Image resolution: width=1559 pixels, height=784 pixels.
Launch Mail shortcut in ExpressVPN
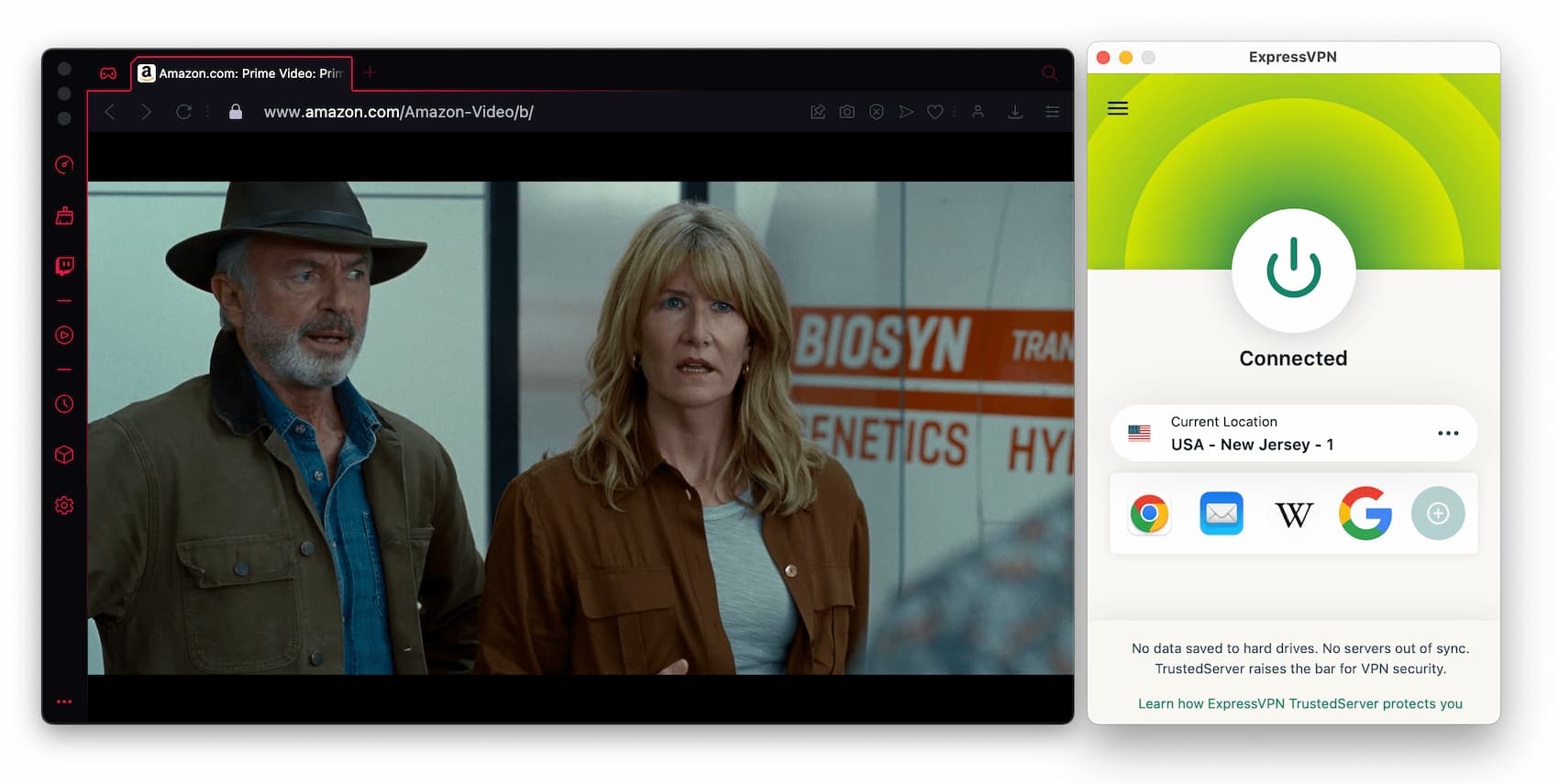(x=1222, y=513)
